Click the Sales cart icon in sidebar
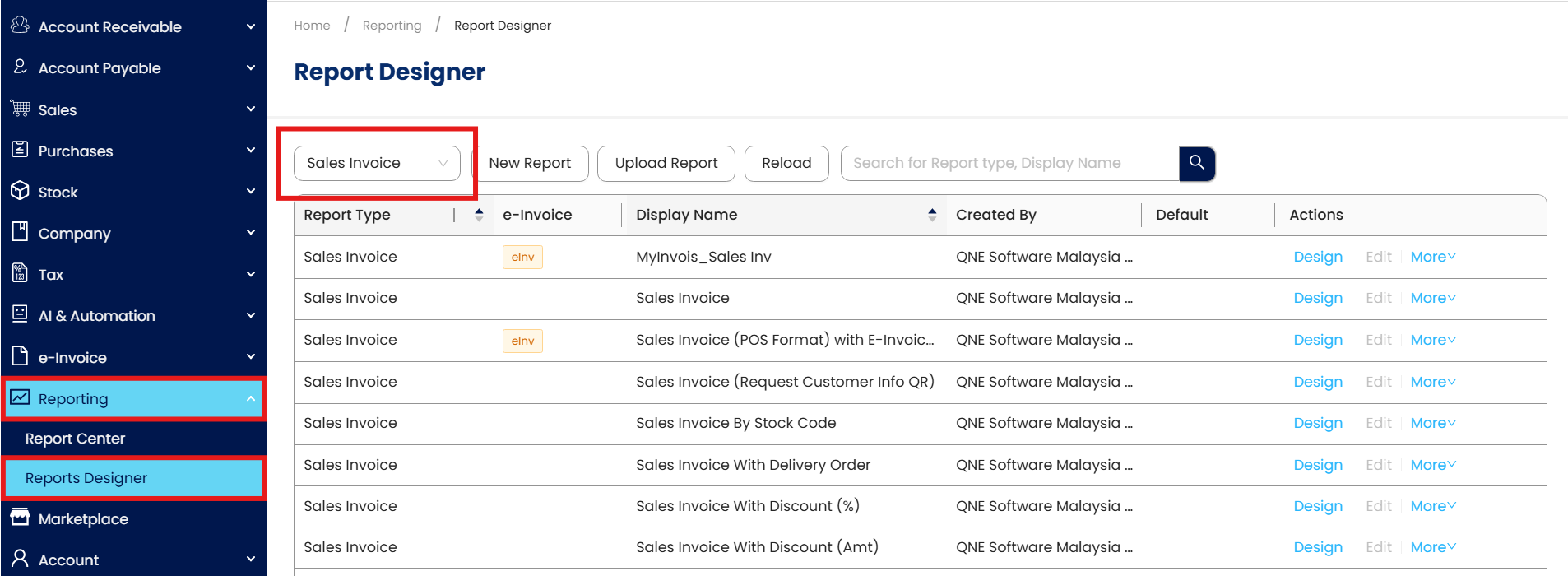1568x576 pixels. [x=20, y=109]
